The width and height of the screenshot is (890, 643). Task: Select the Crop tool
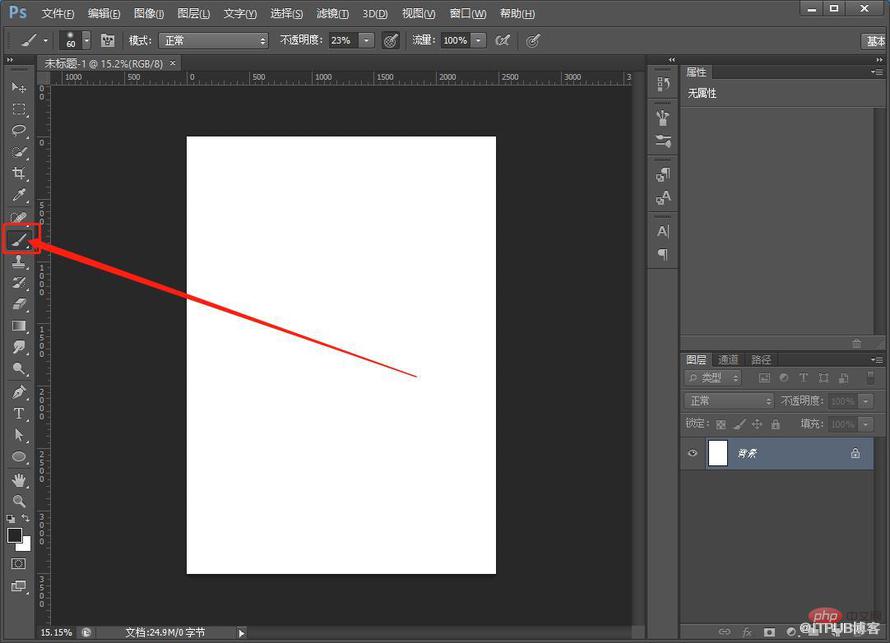click(x=19, y=174)
